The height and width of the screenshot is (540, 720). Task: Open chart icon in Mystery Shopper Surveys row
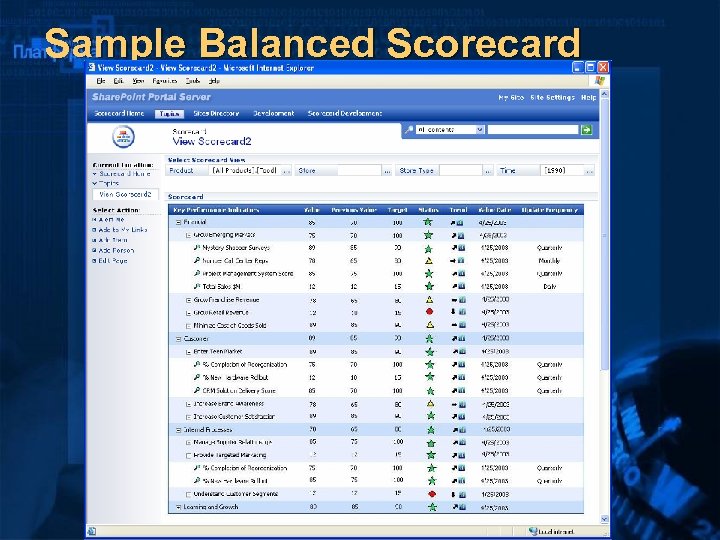461,248
